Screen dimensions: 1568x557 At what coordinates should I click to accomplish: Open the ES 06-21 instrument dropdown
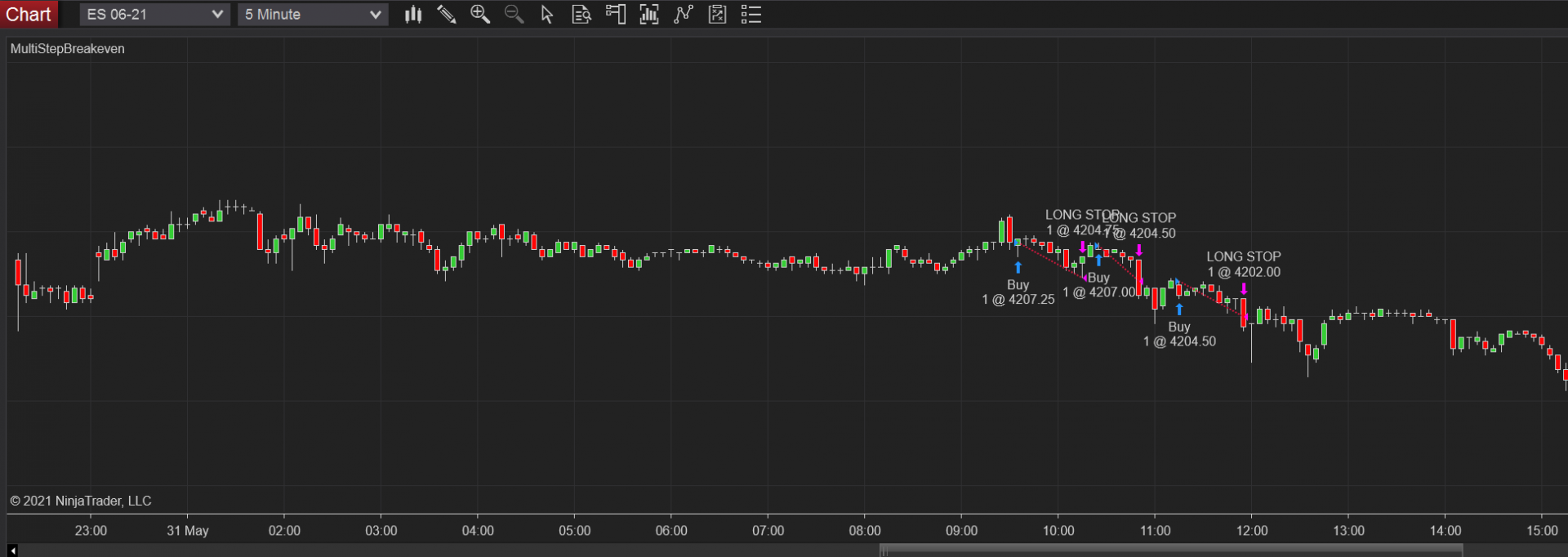154,14
